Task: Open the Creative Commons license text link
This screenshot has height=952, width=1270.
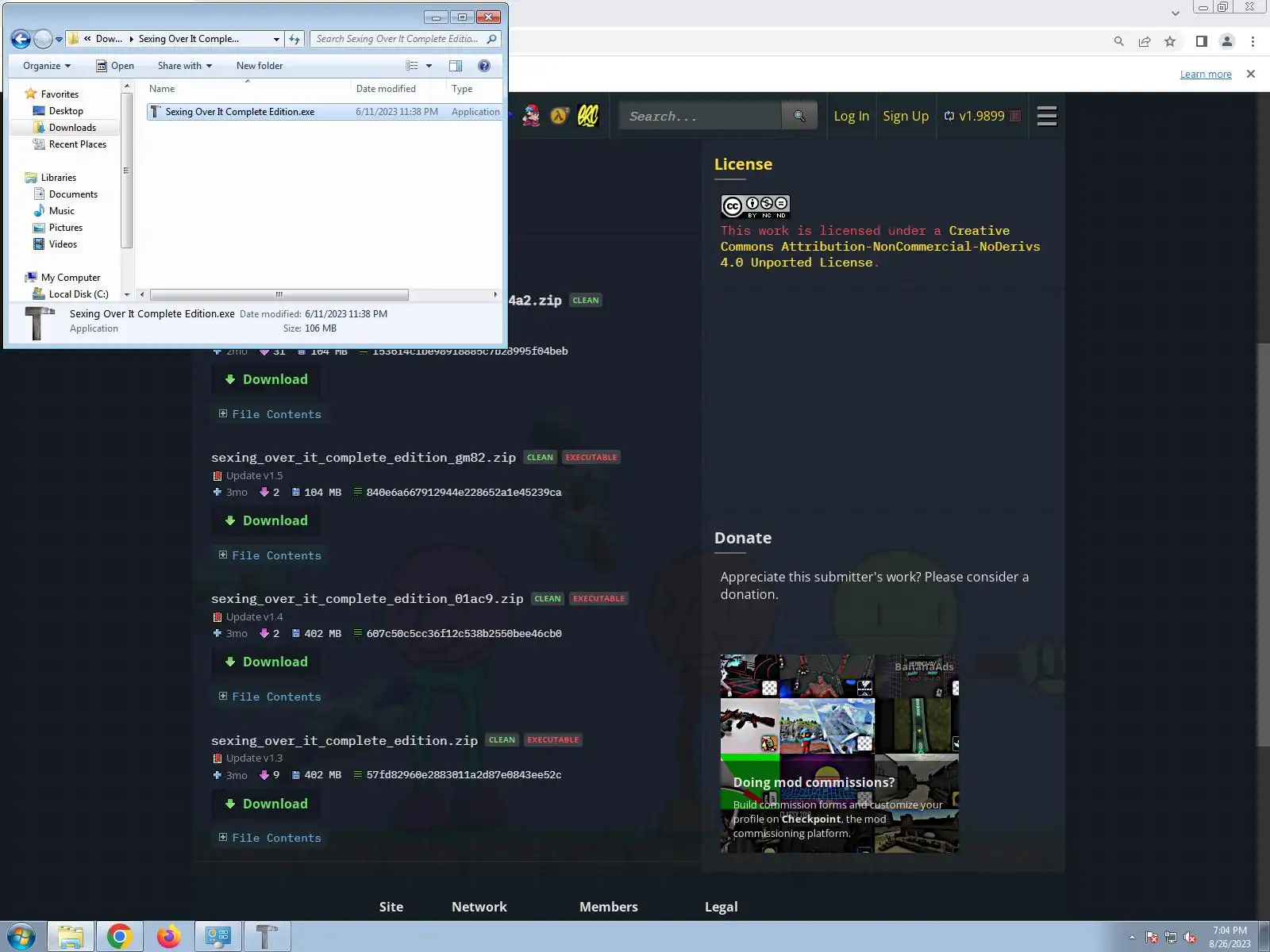Action: click(880, 247)
